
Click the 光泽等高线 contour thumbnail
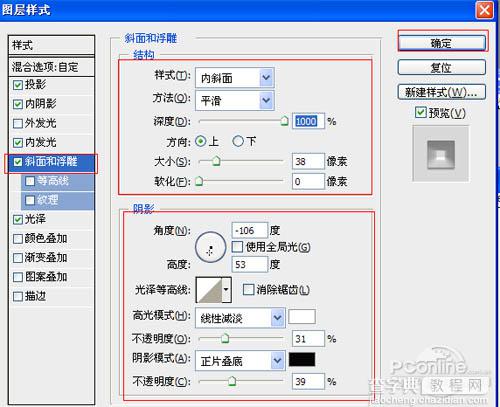pyautogui.click(x=209, y=290)
